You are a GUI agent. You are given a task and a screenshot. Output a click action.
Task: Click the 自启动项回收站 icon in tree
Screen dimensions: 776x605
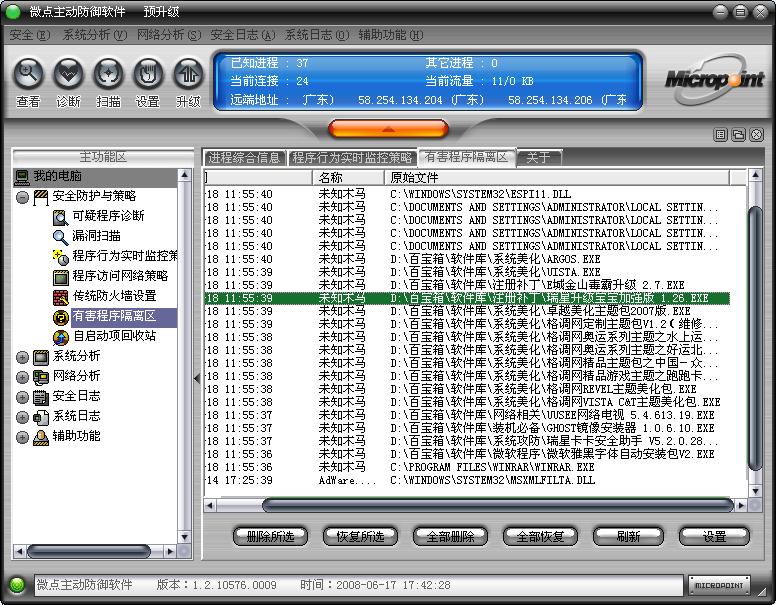(60, 338)
